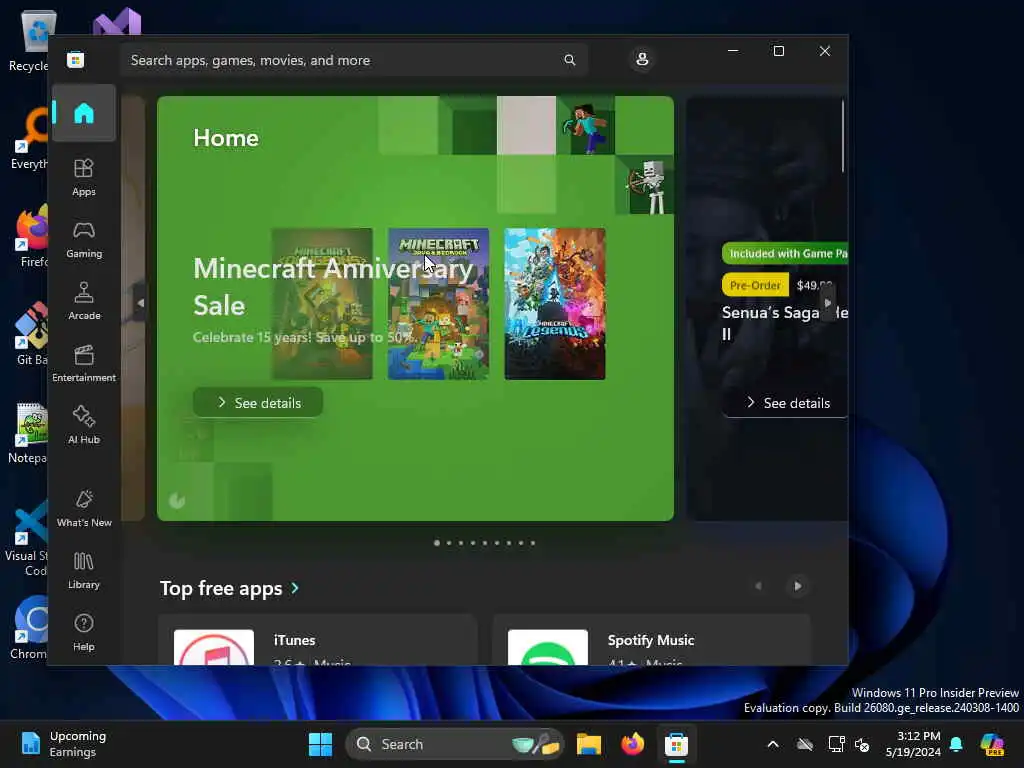Open the Library page
Screen dimensions: 1024x768
tap(84, 570)
